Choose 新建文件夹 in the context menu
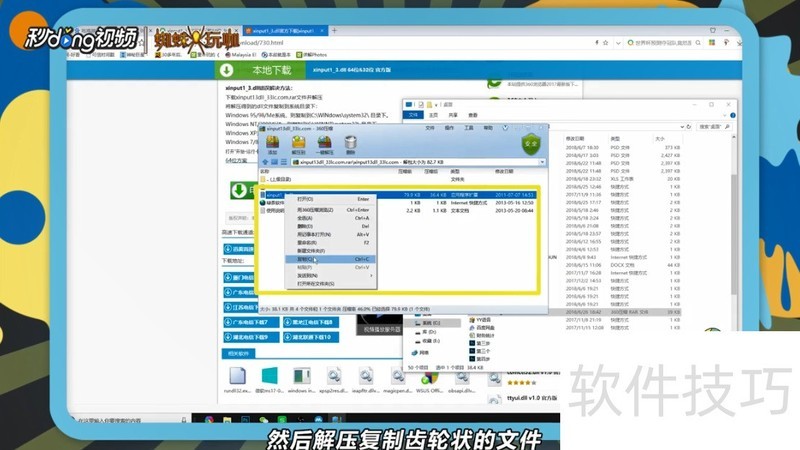The image size is (800, 450). [331, 251]
